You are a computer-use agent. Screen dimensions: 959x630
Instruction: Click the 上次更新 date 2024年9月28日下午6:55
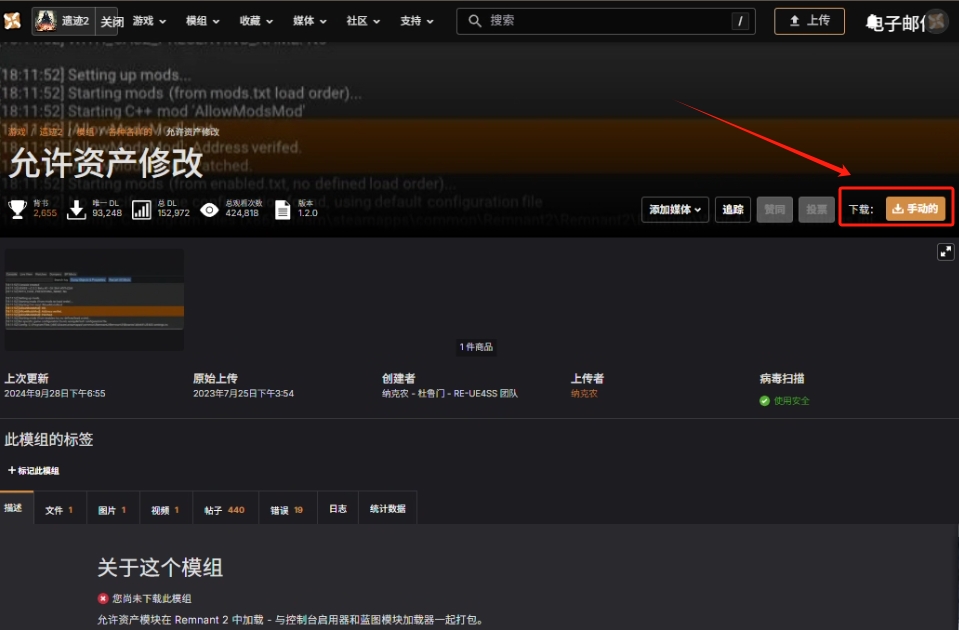55,393
